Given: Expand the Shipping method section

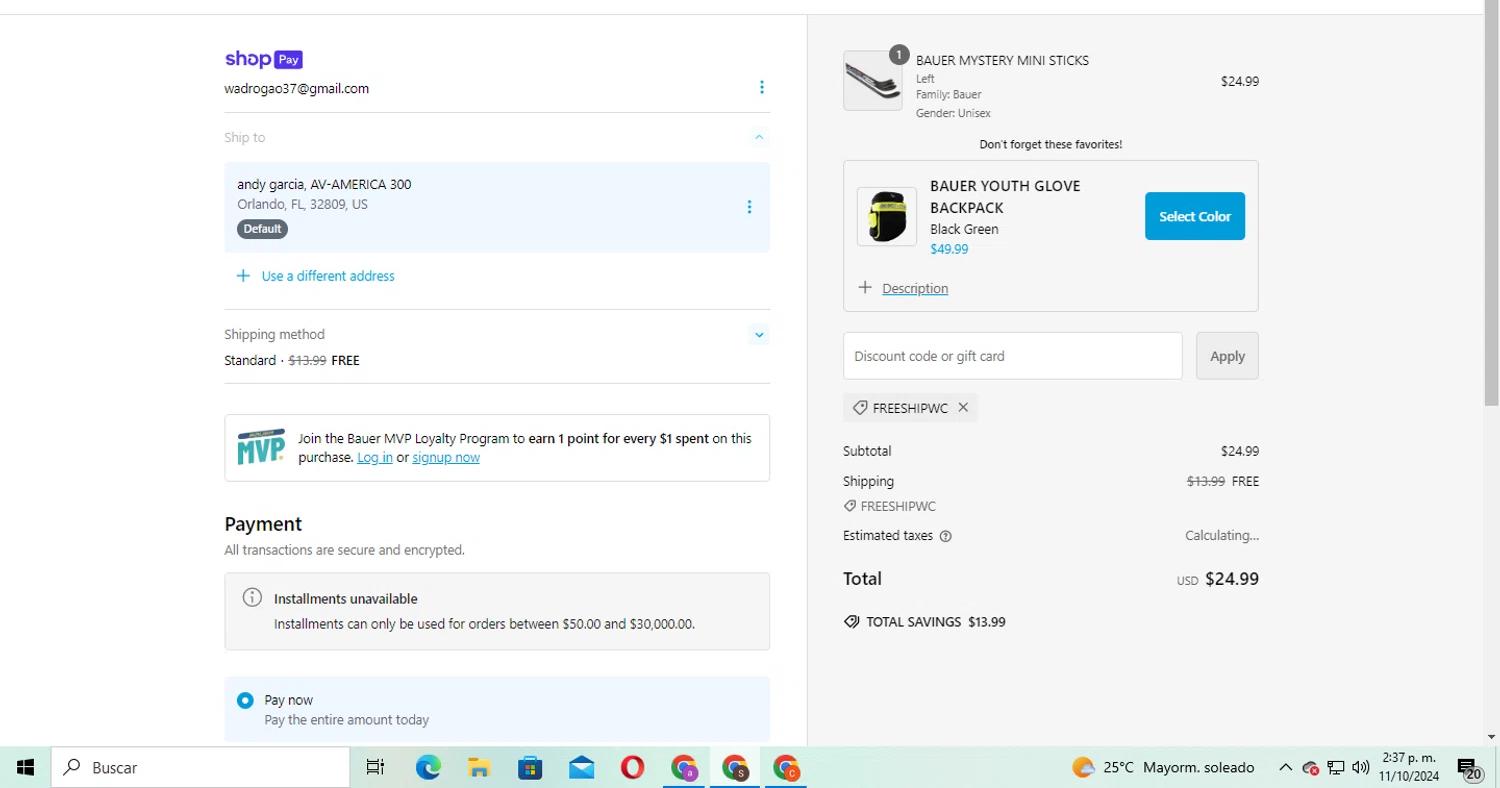Looking at the screenshot, I should 759,335.
